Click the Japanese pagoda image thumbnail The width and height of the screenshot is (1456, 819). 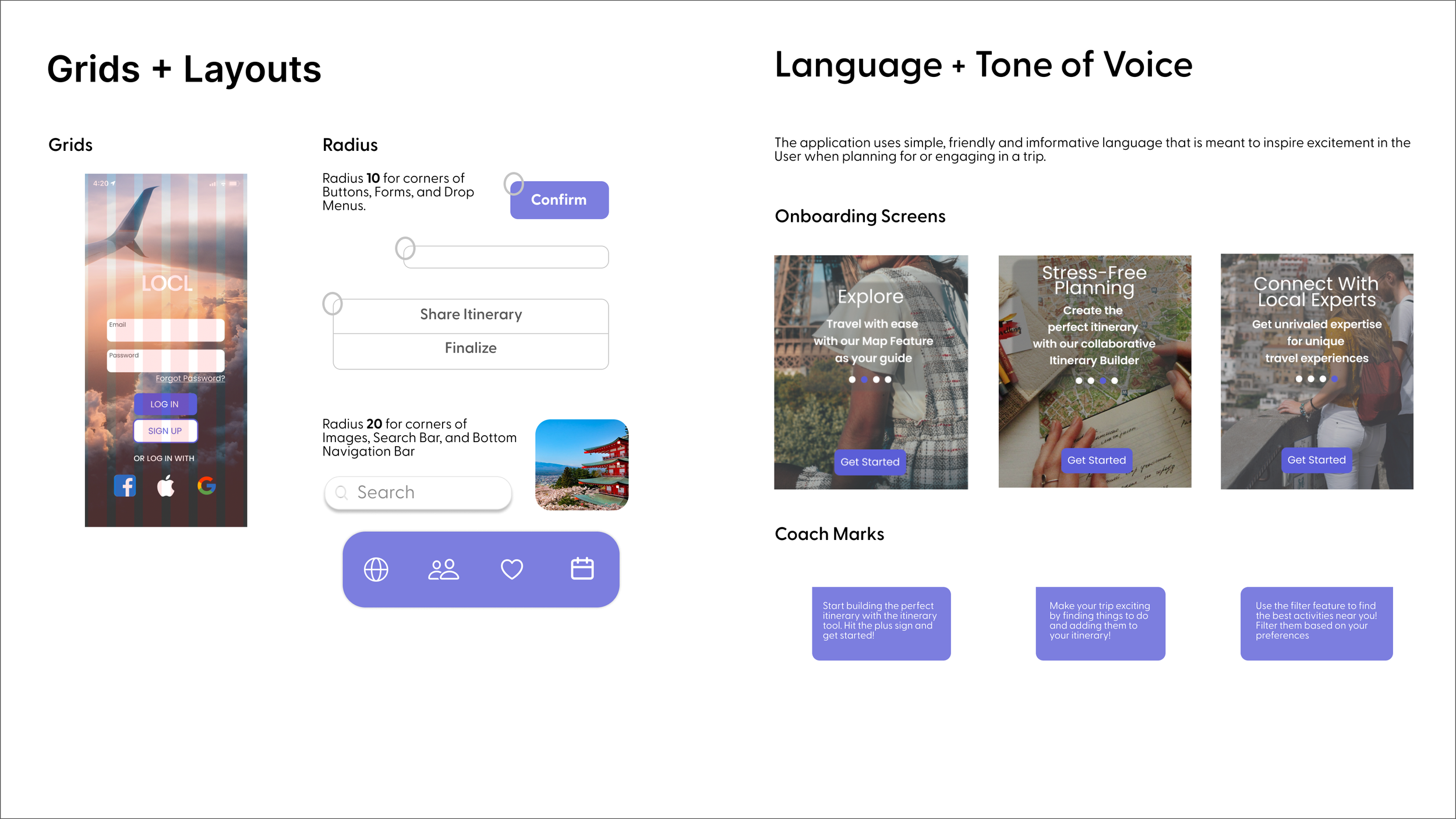582,465
